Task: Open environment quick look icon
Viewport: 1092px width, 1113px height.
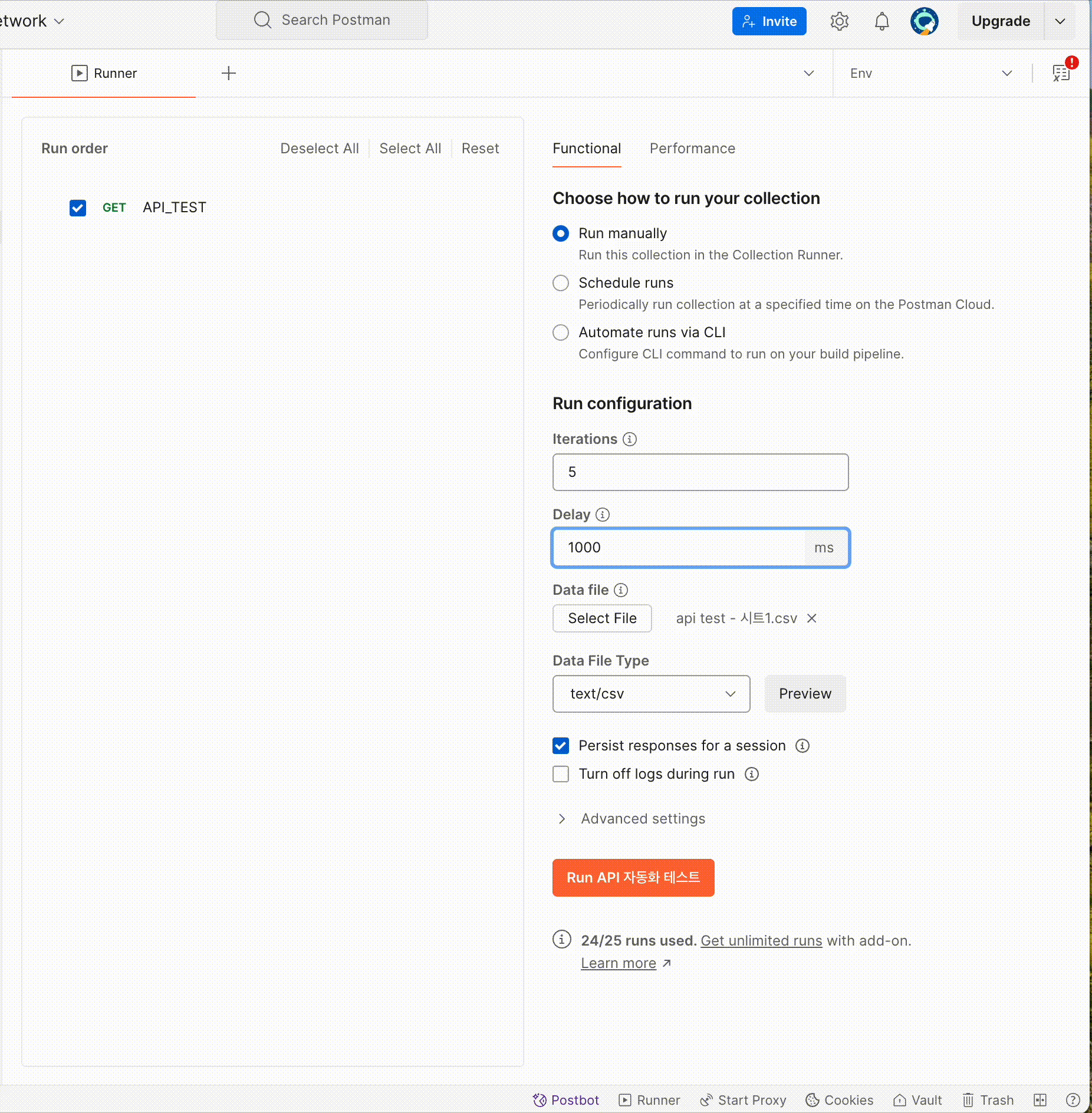Action: pyautogui.click(x=1062, y=73)
